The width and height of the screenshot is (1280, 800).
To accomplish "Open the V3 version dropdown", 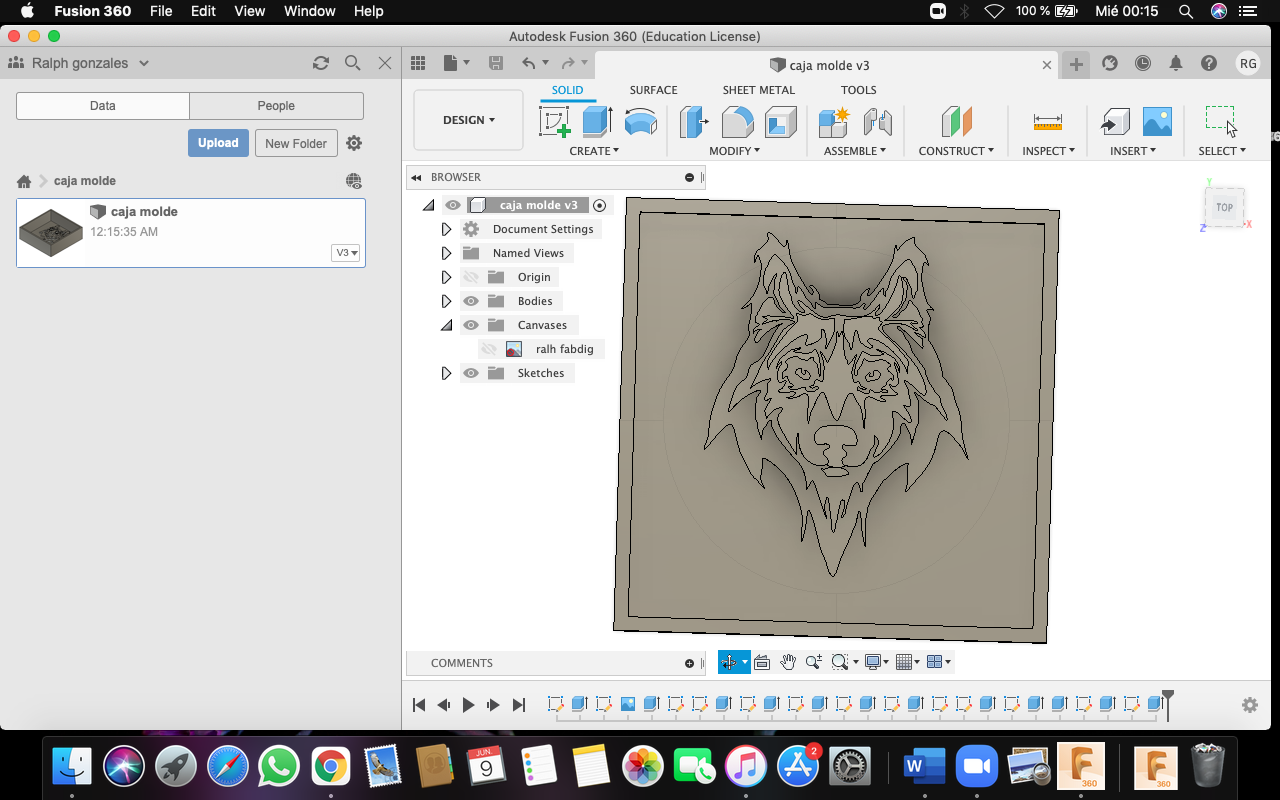I will (346, 253).
